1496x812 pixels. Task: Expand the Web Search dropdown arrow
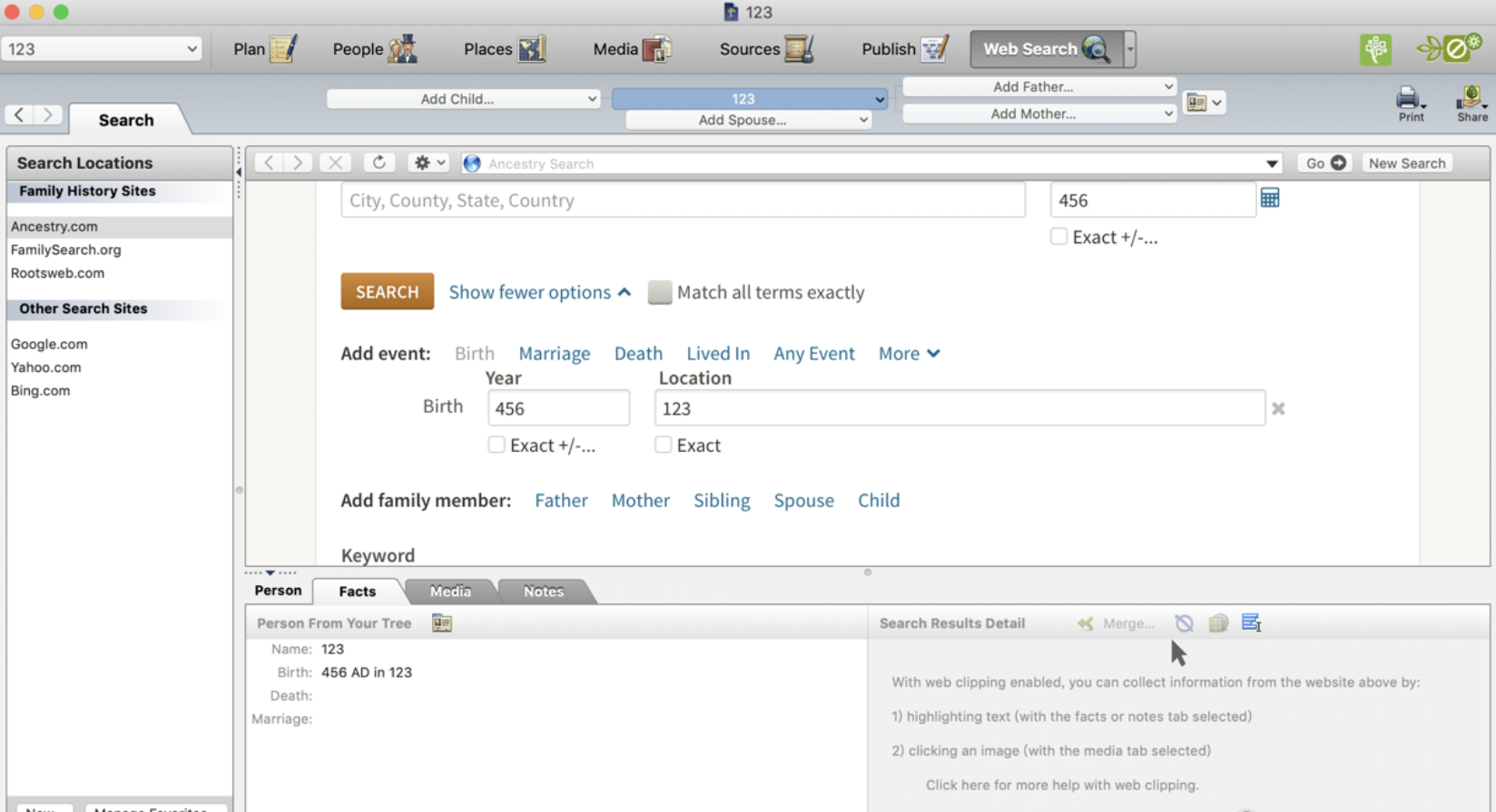point(1130,49)
